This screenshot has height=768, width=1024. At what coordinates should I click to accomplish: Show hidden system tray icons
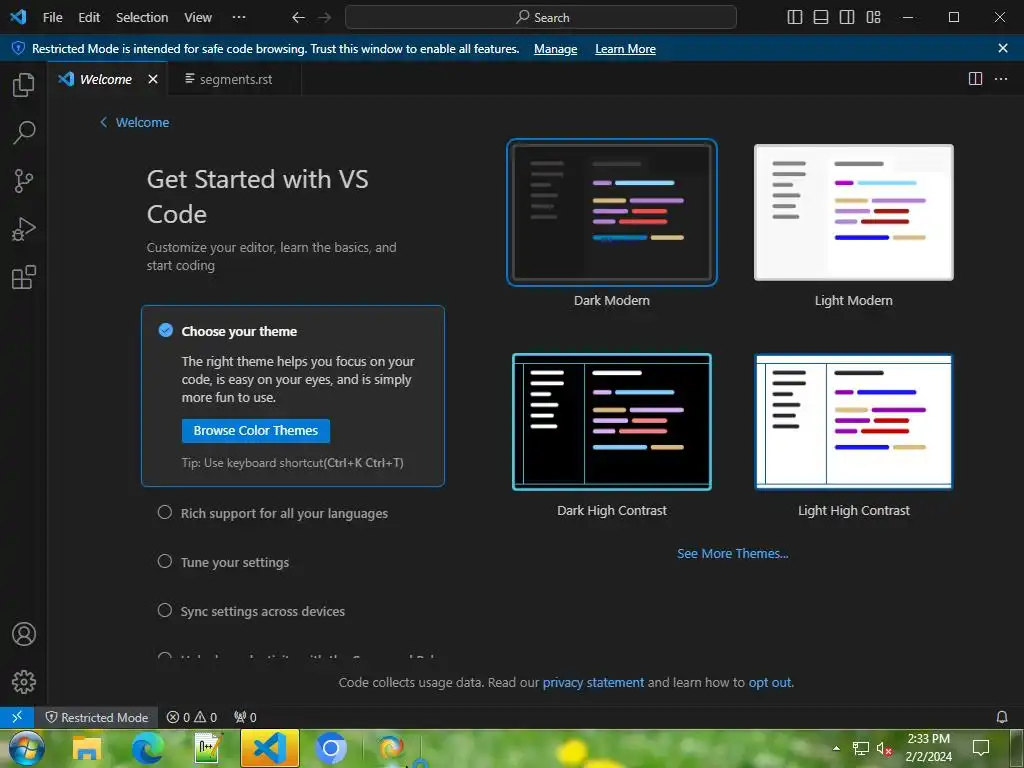(836, 748)
